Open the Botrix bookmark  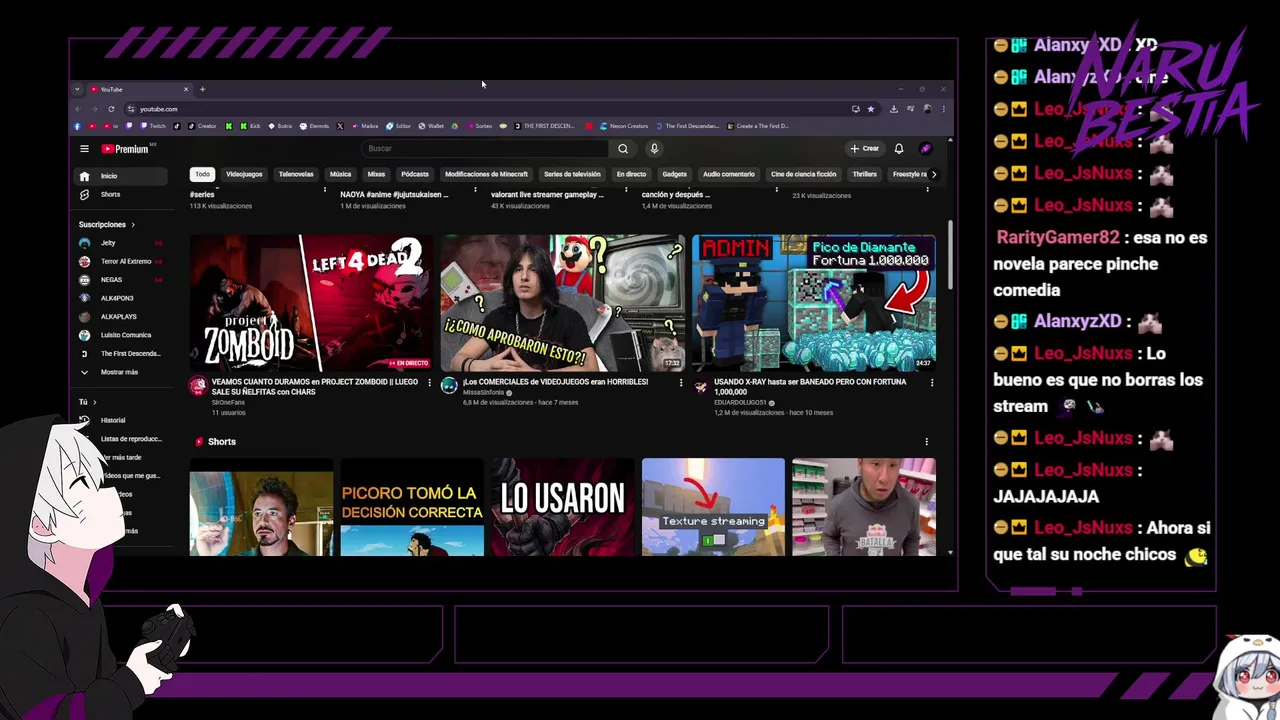[280, 126]
